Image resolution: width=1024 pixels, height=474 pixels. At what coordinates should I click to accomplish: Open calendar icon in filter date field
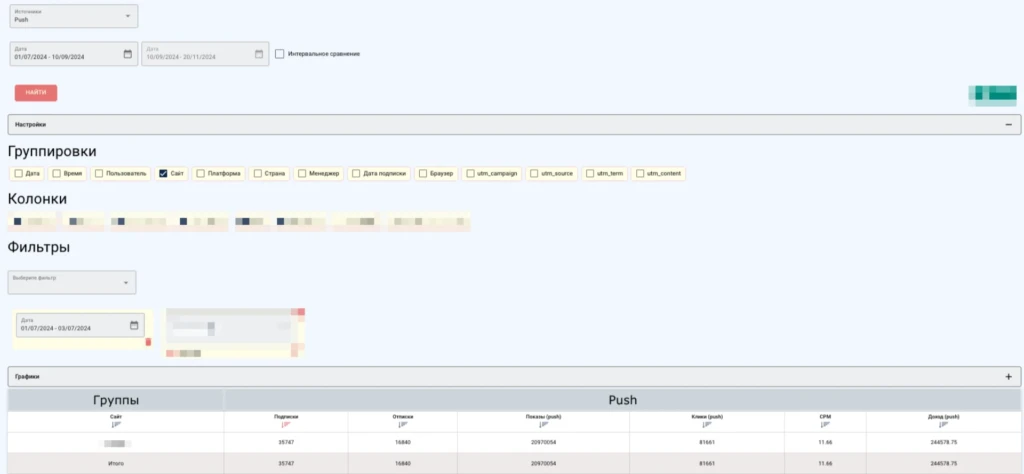click(134, 325)
